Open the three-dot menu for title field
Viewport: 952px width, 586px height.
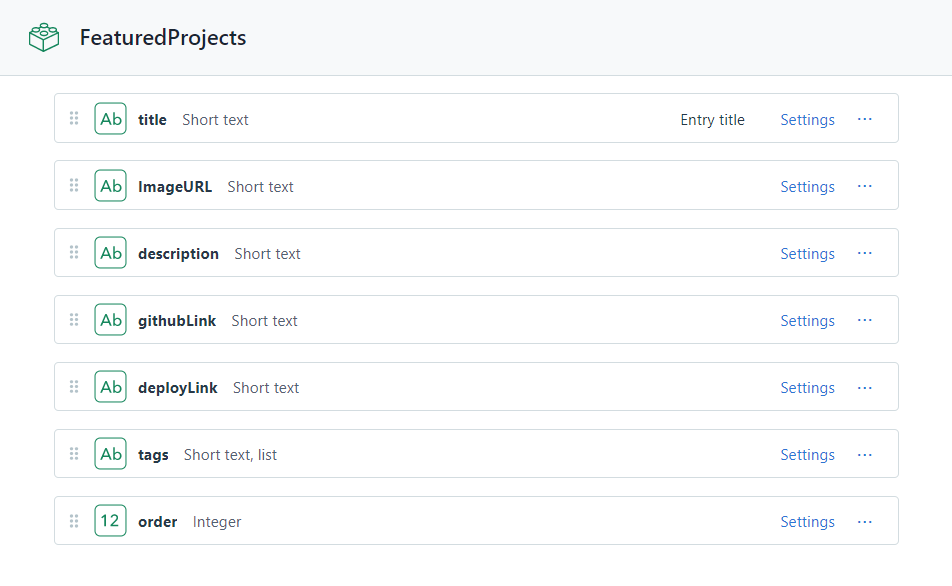[865, 119]
